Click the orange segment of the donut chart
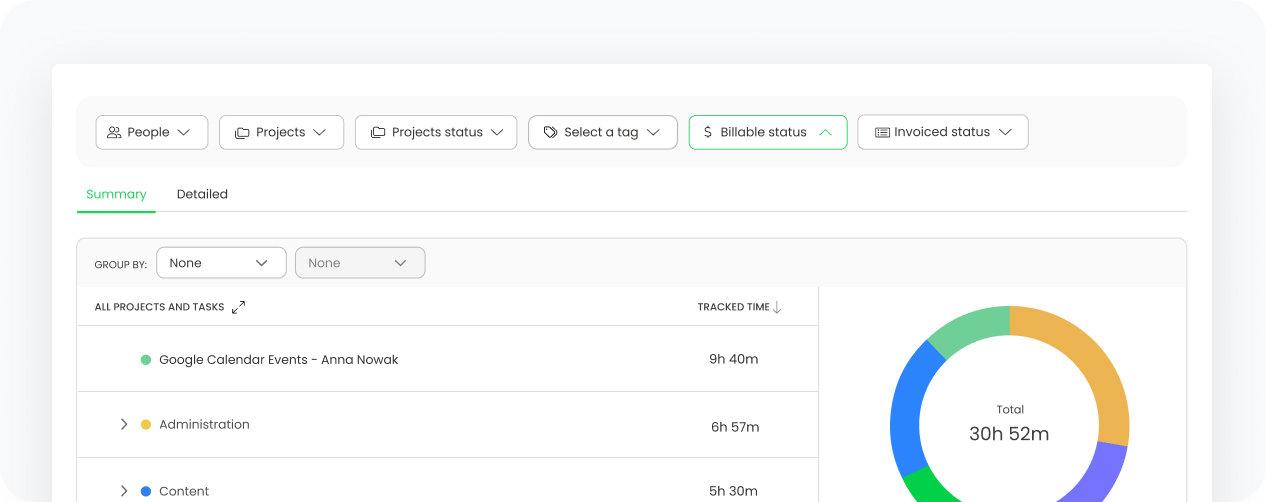Image resolution: width=1266 pixels, height=502 pixels. click(x=1093, y=365)
